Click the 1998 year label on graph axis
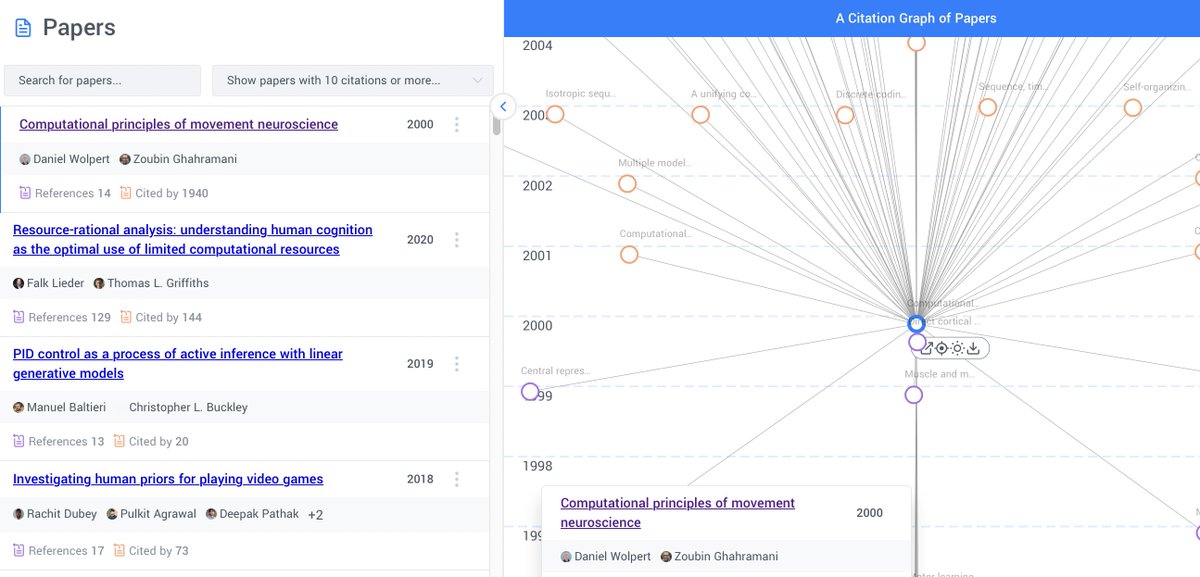The width and height of the screenshot is (1200, 577). 537,465
